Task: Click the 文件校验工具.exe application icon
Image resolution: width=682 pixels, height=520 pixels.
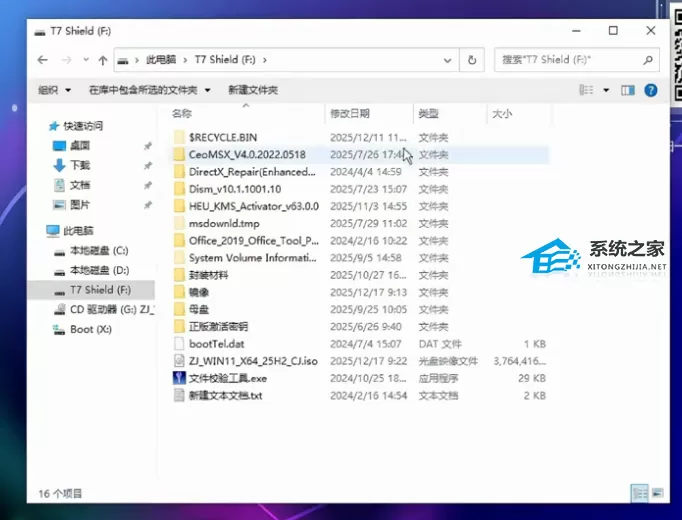Action: click(x=179, y=378)
